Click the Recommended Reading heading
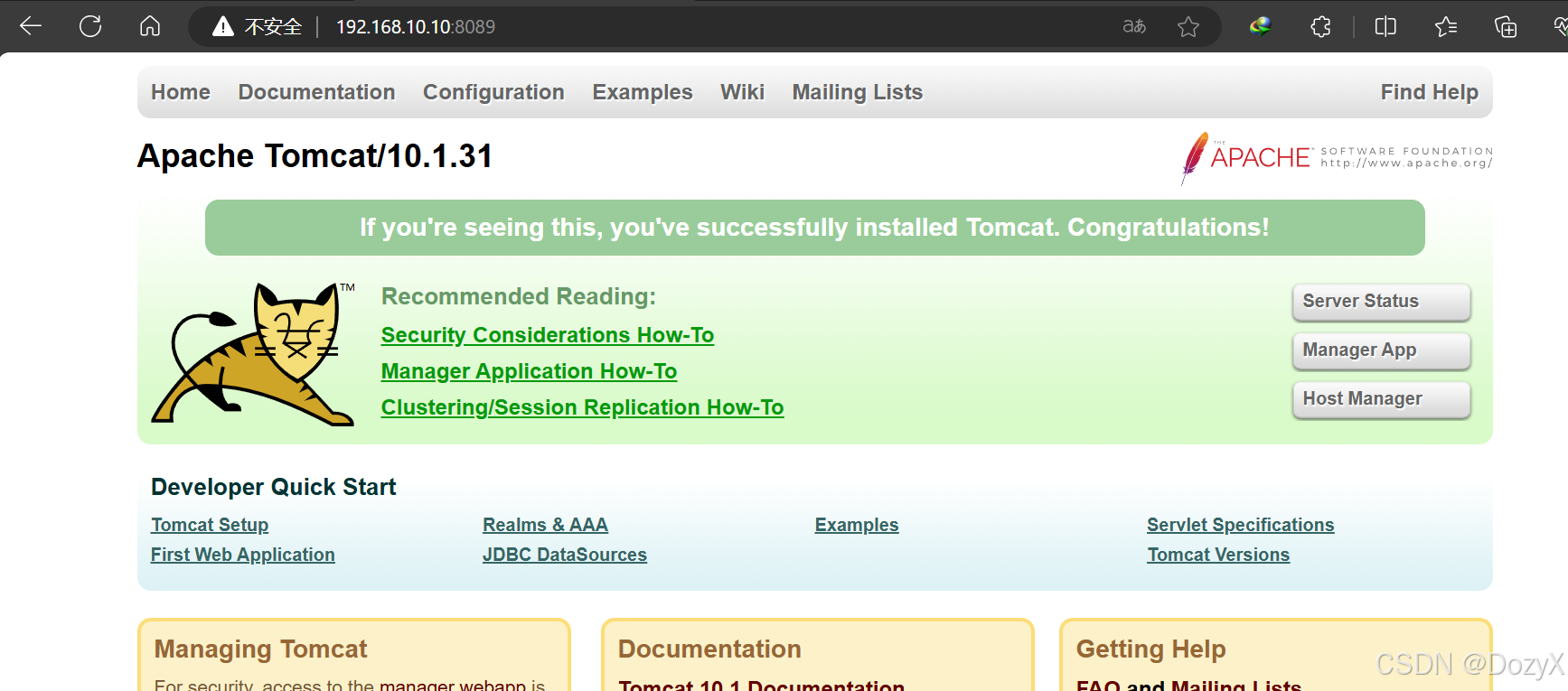This screenshot has width=1568, height=691. [x=519, y=296]
